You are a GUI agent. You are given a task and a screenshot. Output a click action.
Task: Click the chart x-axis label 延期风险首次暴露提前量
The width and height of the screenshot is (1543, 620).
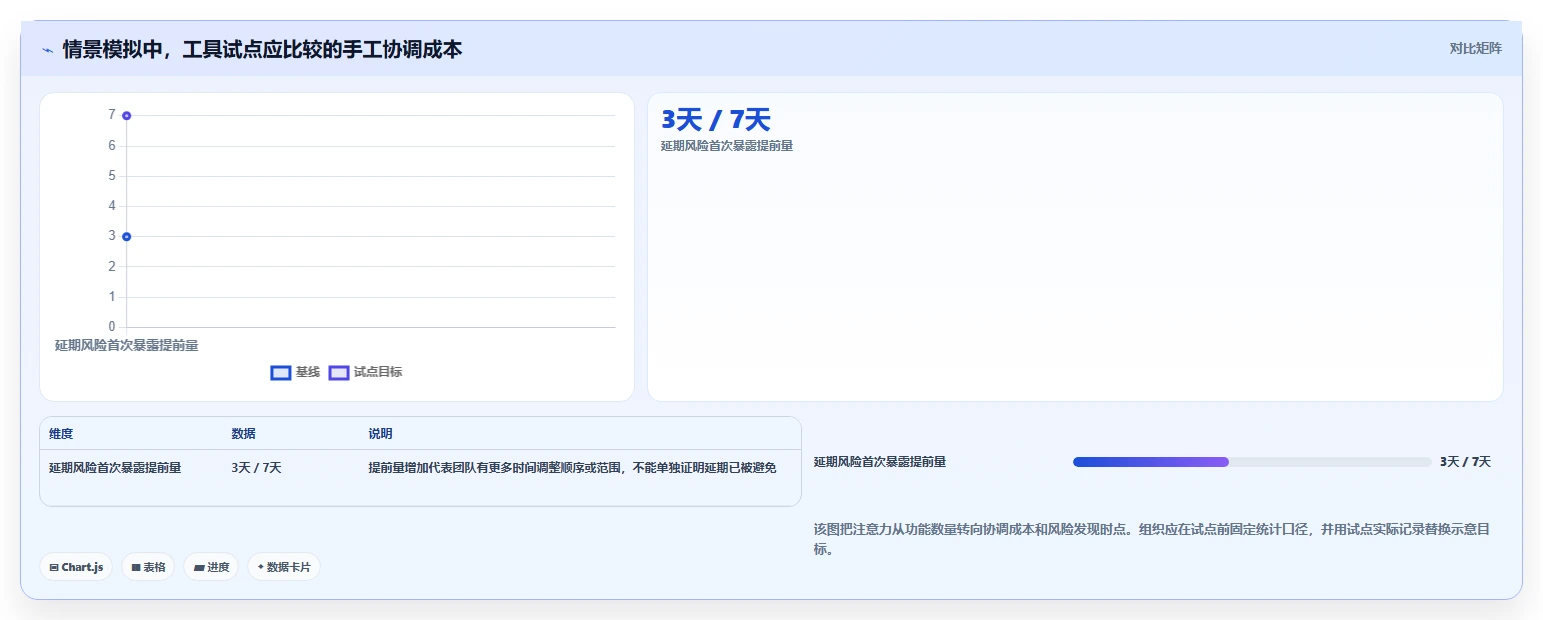pos(127,345)
